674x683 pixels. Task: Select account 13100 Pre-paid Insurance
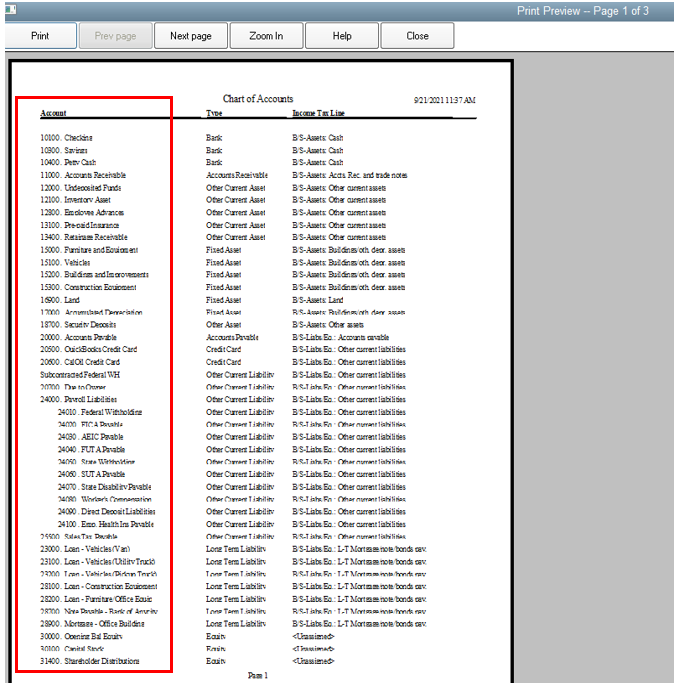(79, 225)
